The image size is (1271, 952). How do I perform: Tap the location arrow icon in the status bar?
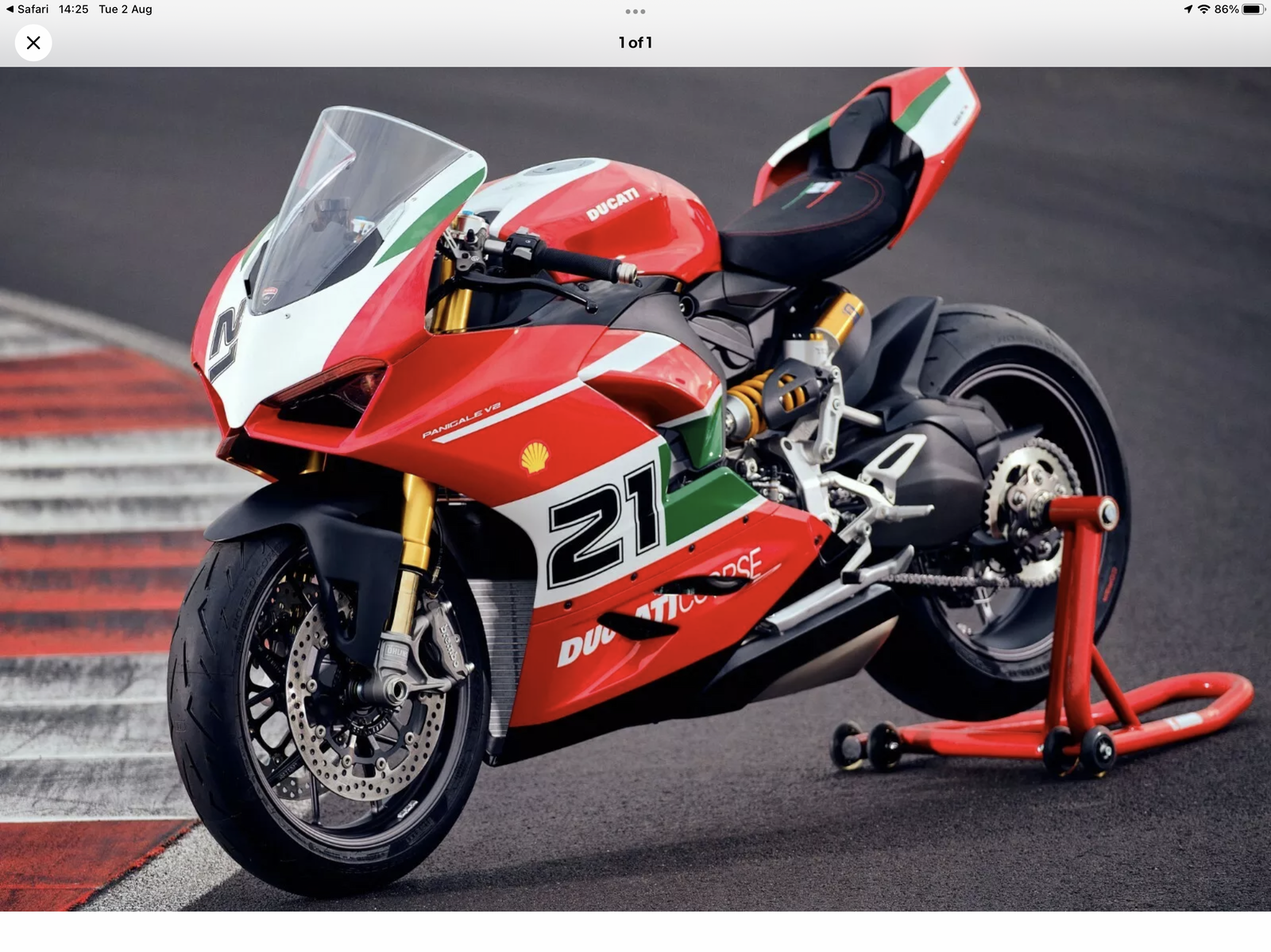(1188, 10)
